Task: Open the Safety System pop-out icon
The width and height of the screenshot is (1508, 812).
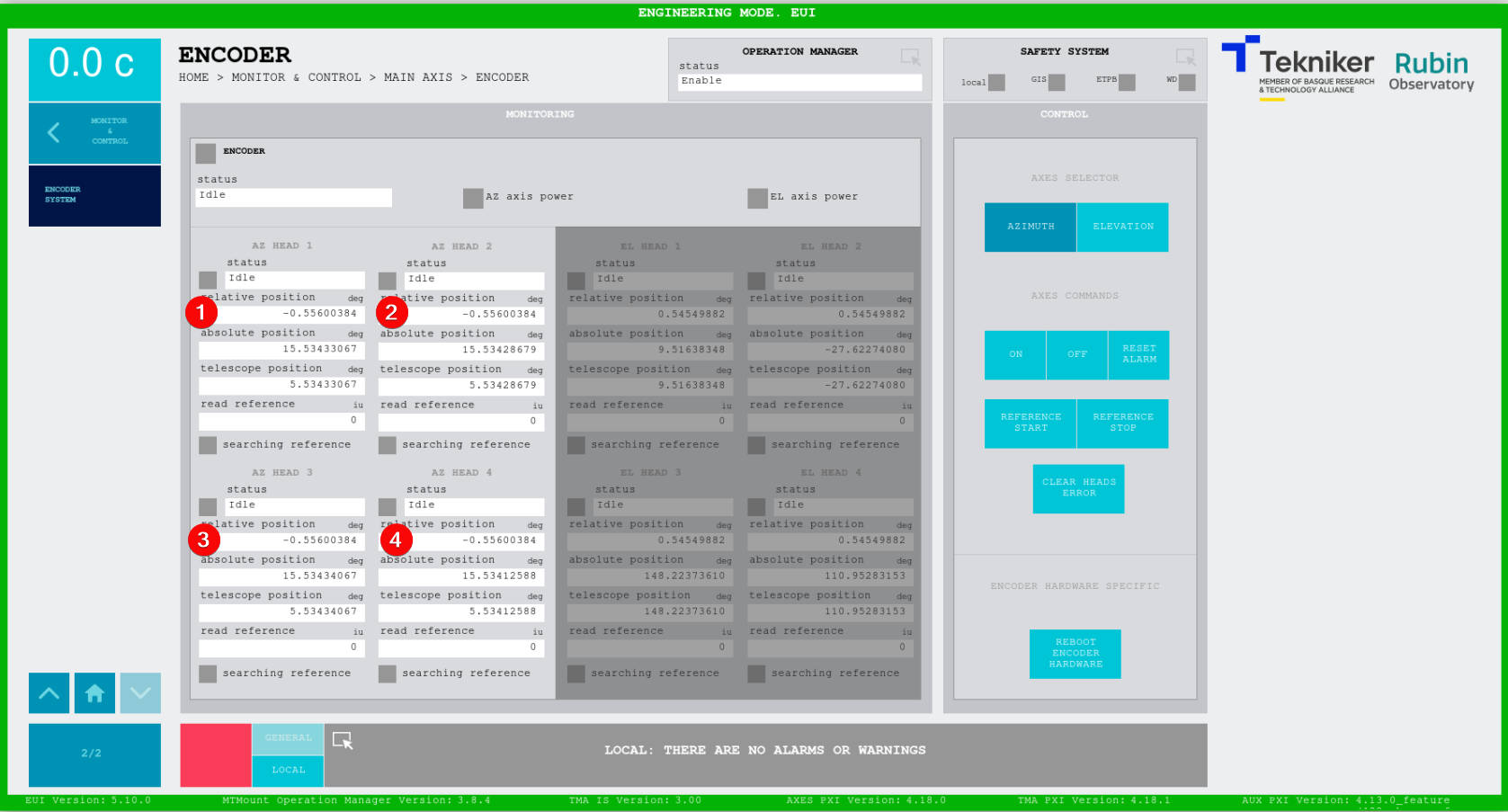Action: click(1185, 58)
